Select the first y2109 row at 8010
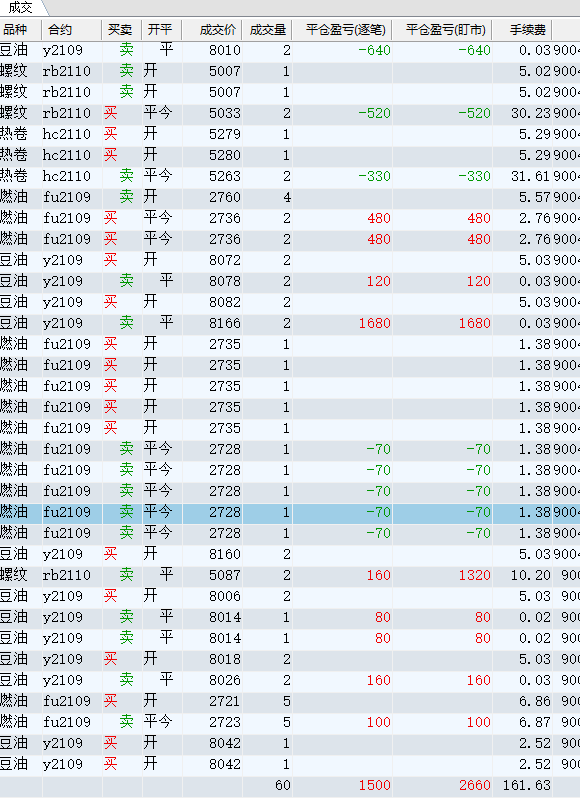The height and width of the screenshot is (798, 580). [290, 50]
